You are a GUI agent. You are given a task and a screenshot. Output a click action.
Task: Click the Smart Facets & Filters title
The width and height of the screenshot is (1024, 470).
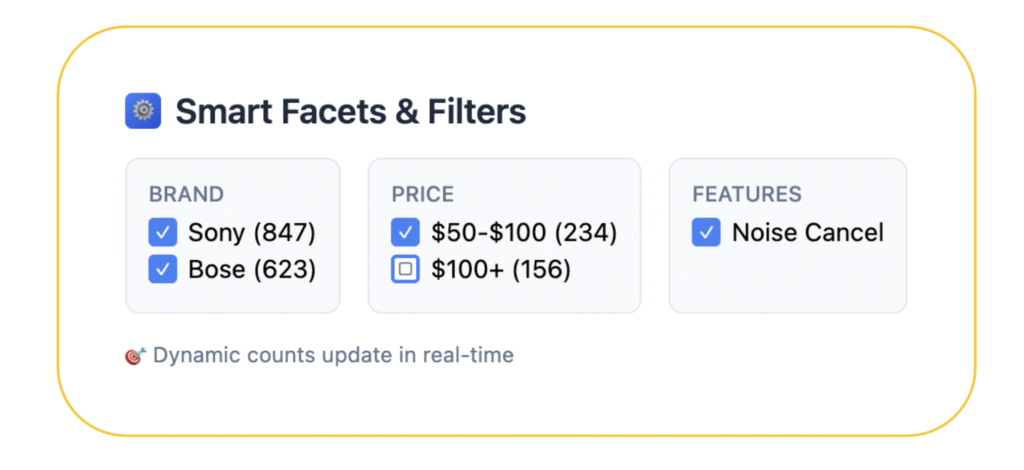point(351,112)
